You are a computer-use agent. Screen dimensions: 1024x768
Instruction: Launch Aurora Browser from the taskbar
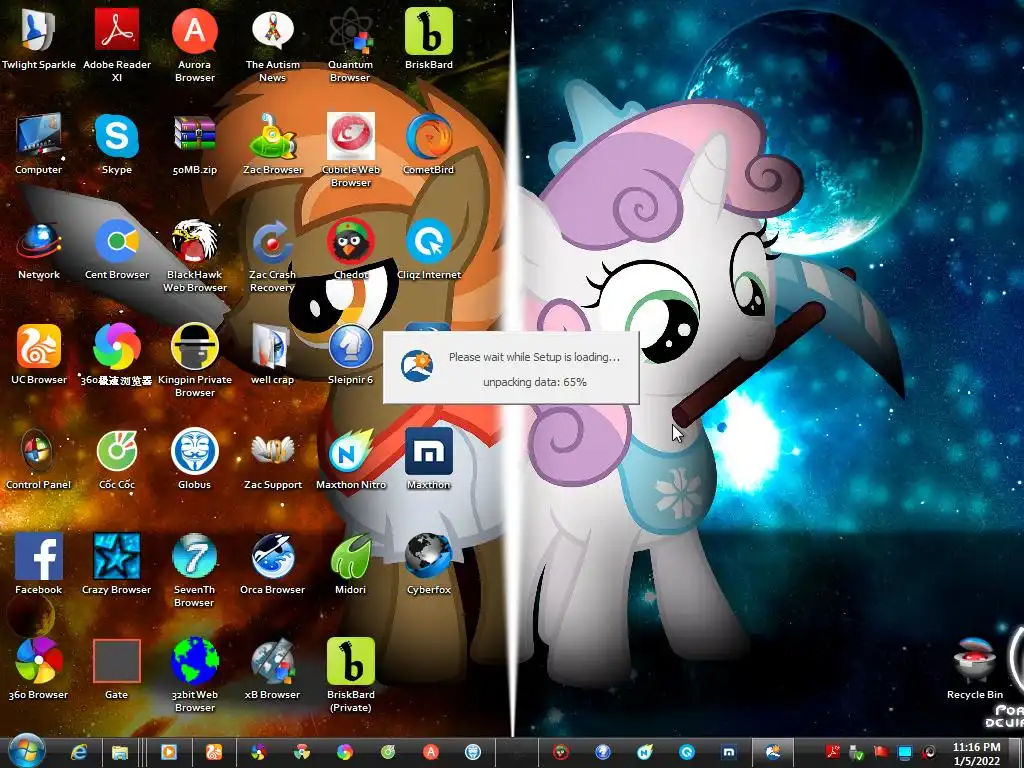click(x=430, y=752)
